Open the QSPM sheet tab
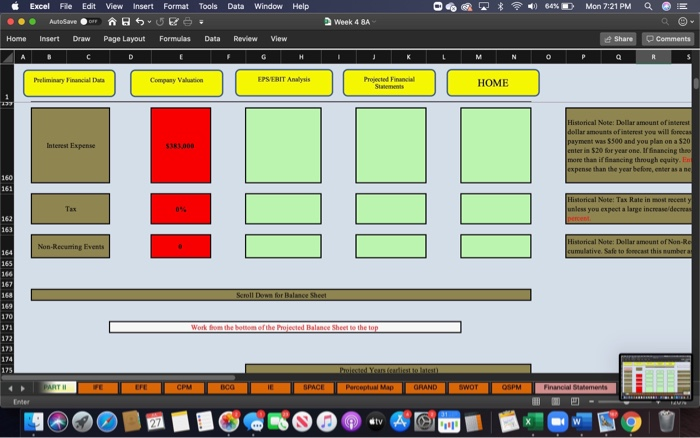This screenshot has width=700, height=438. 512,388
